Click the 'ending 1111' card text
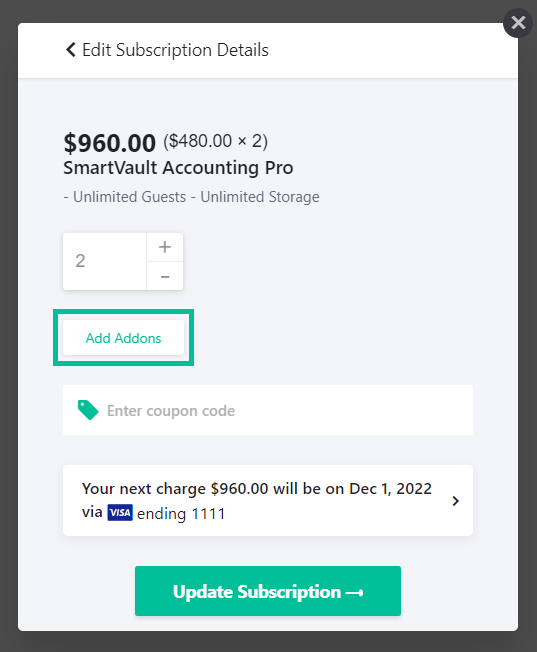 (181, 514)
